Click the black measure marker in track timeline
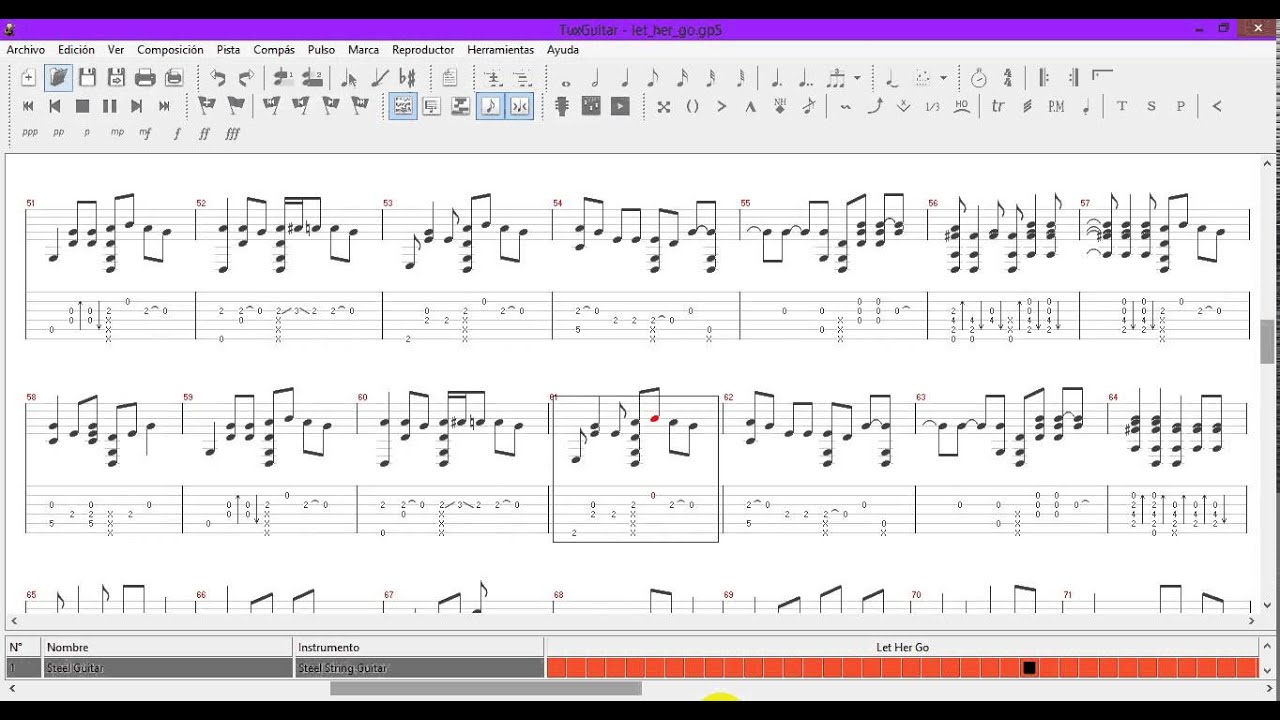Viewport: 1280px width, 720px height. (x=1029, y=668)
